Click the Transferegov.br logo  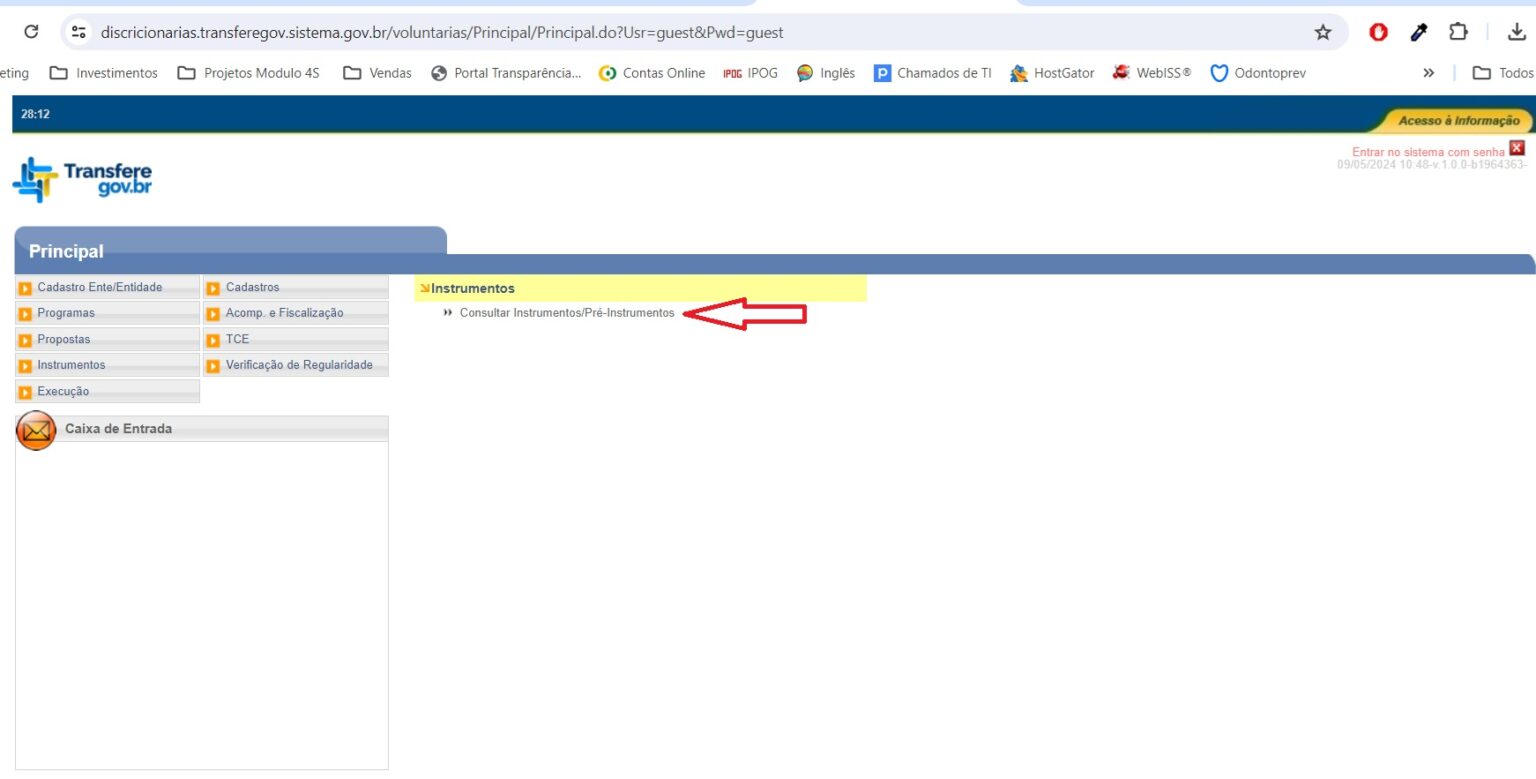[82, 180]
